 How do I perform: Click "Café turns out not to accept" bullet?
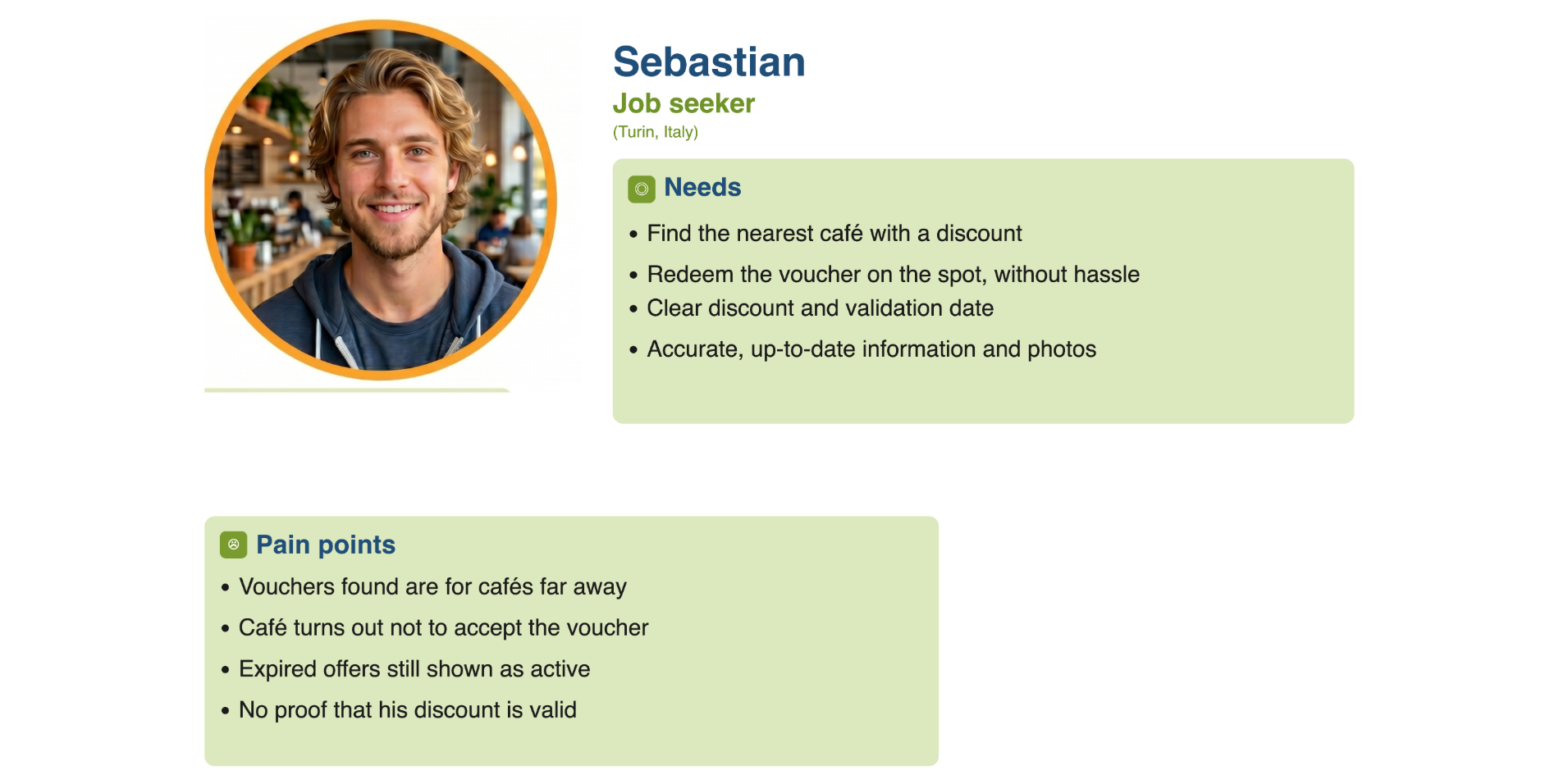(x=443, y=628)
